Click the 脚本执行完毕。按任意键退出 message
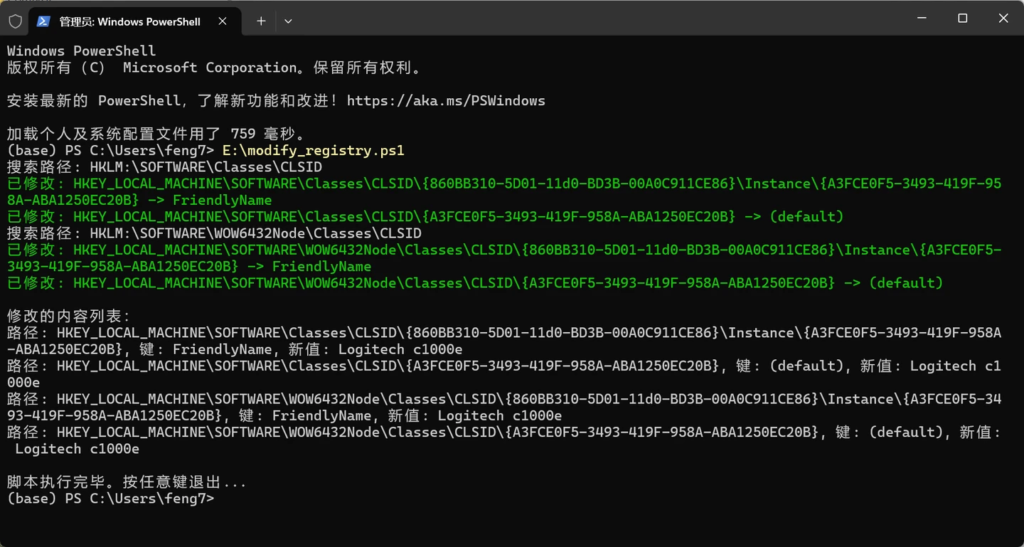Screen dimensions: 1024x547 coord(125,482)
